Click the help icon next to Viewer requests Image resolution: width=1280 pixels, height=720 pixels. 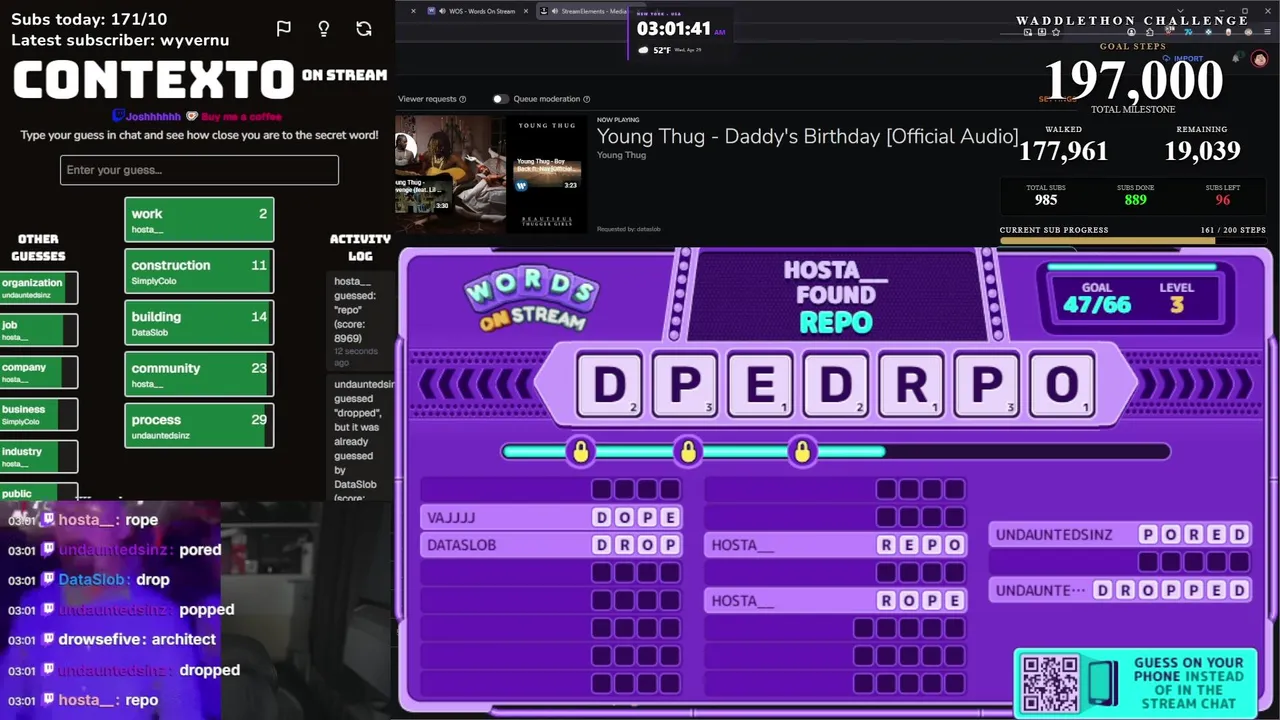(462, 99)
